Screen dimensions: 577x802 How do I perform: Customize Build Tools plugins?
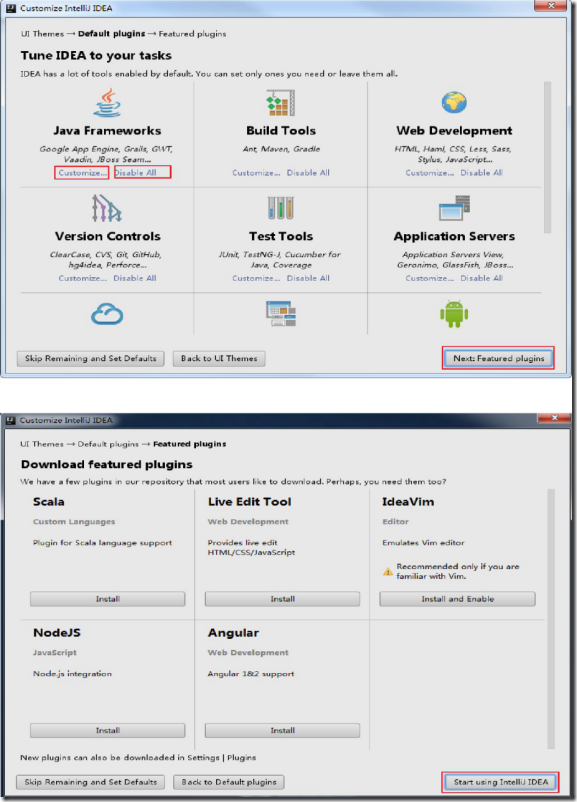click(256, 173)
